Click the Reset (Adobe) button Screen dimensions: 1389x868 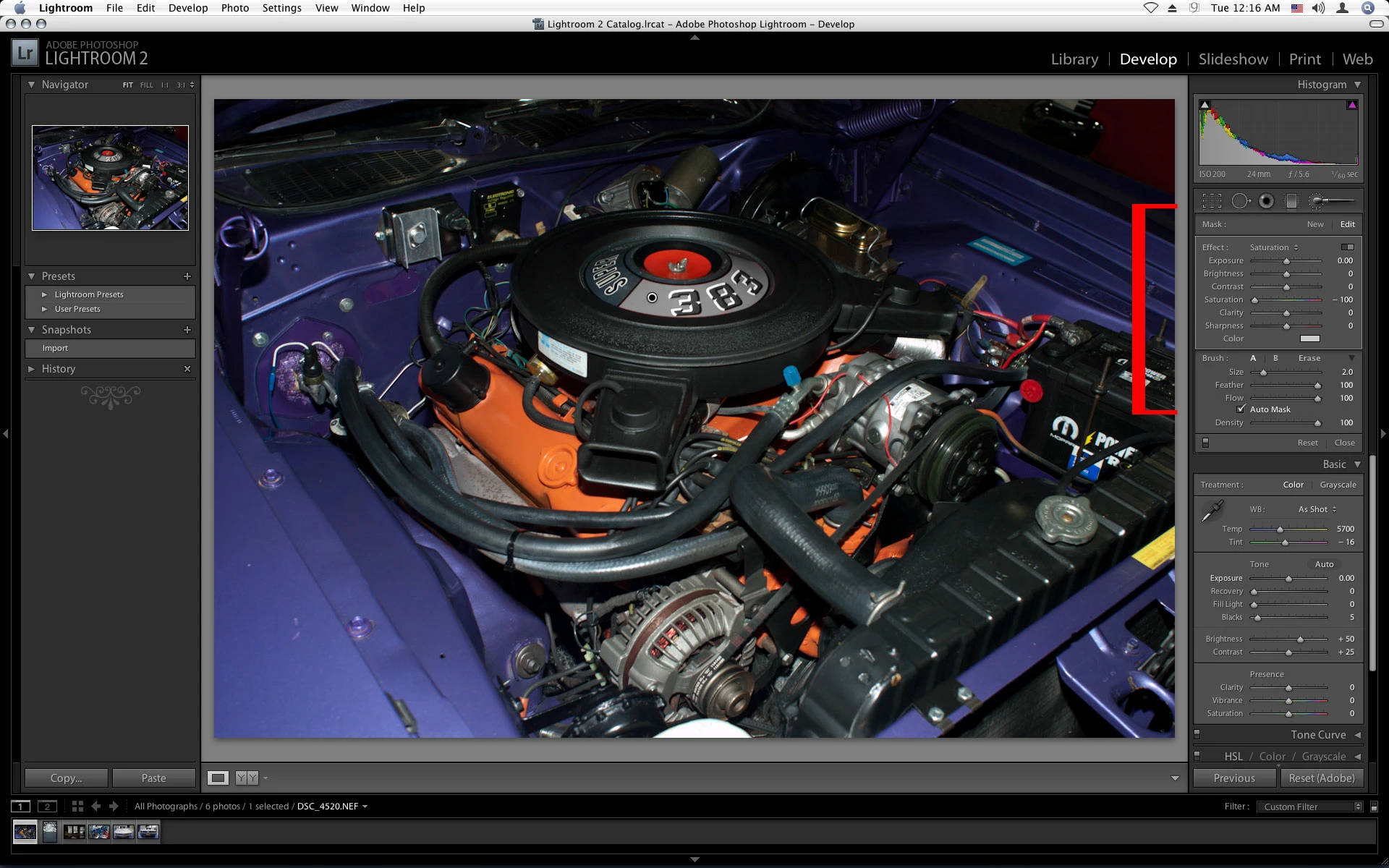(1321, 778)
